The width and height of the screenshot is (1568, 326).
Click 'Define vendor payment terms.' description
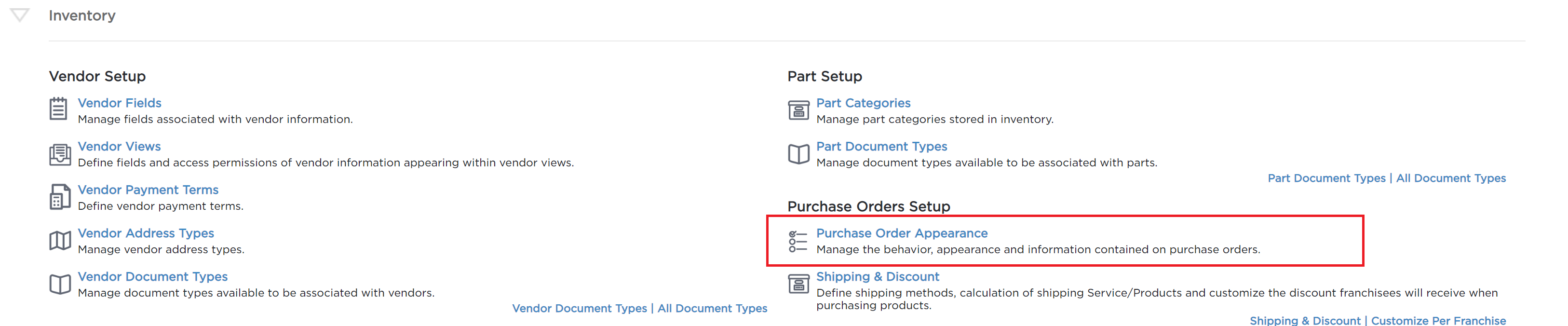[161, 206]
